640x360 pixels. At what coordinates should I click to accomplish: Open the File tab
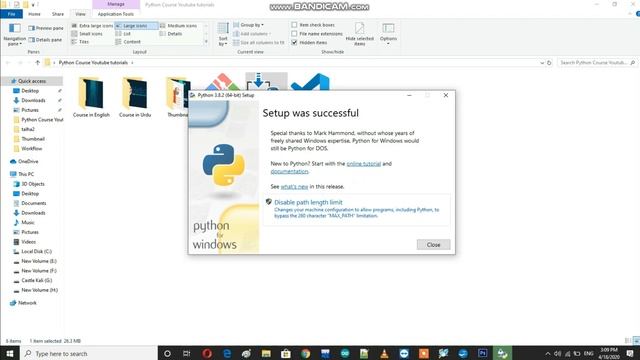tap(11, 14)
